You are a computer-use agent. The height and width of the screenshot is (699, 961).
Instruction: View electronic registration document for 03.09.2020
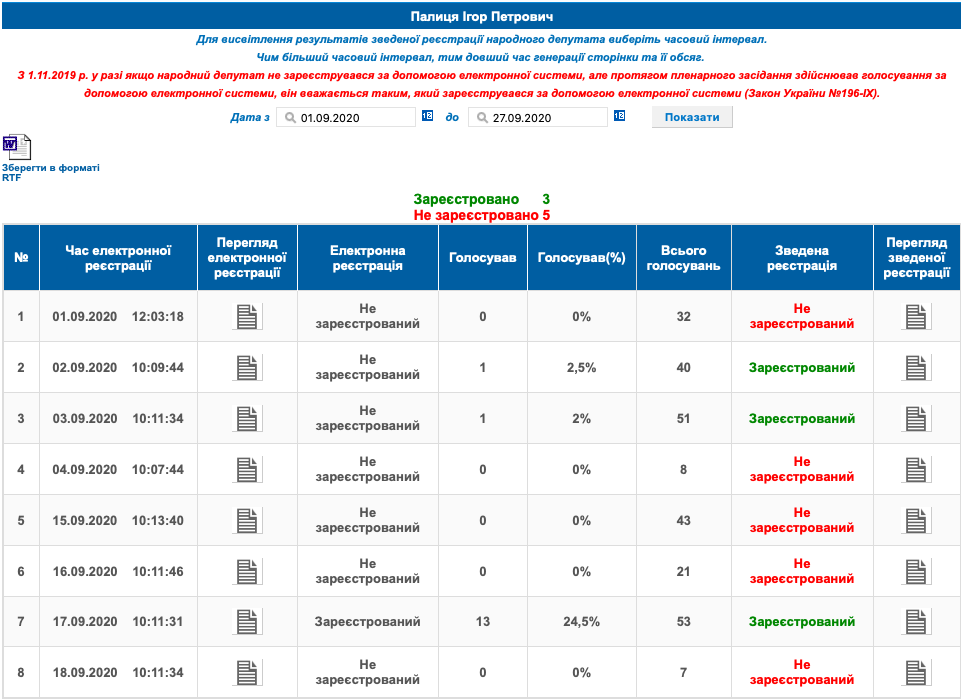(x=247, y=419)
